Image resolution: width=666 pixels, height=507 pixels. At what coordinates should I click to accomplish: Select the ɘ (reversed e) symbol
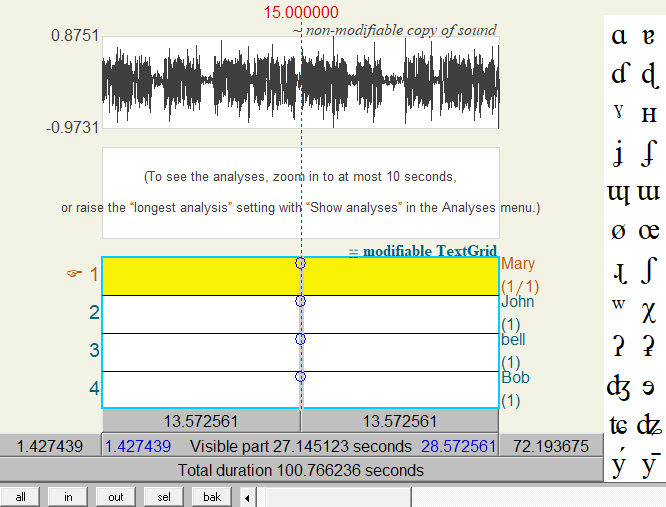pos(648,386)
